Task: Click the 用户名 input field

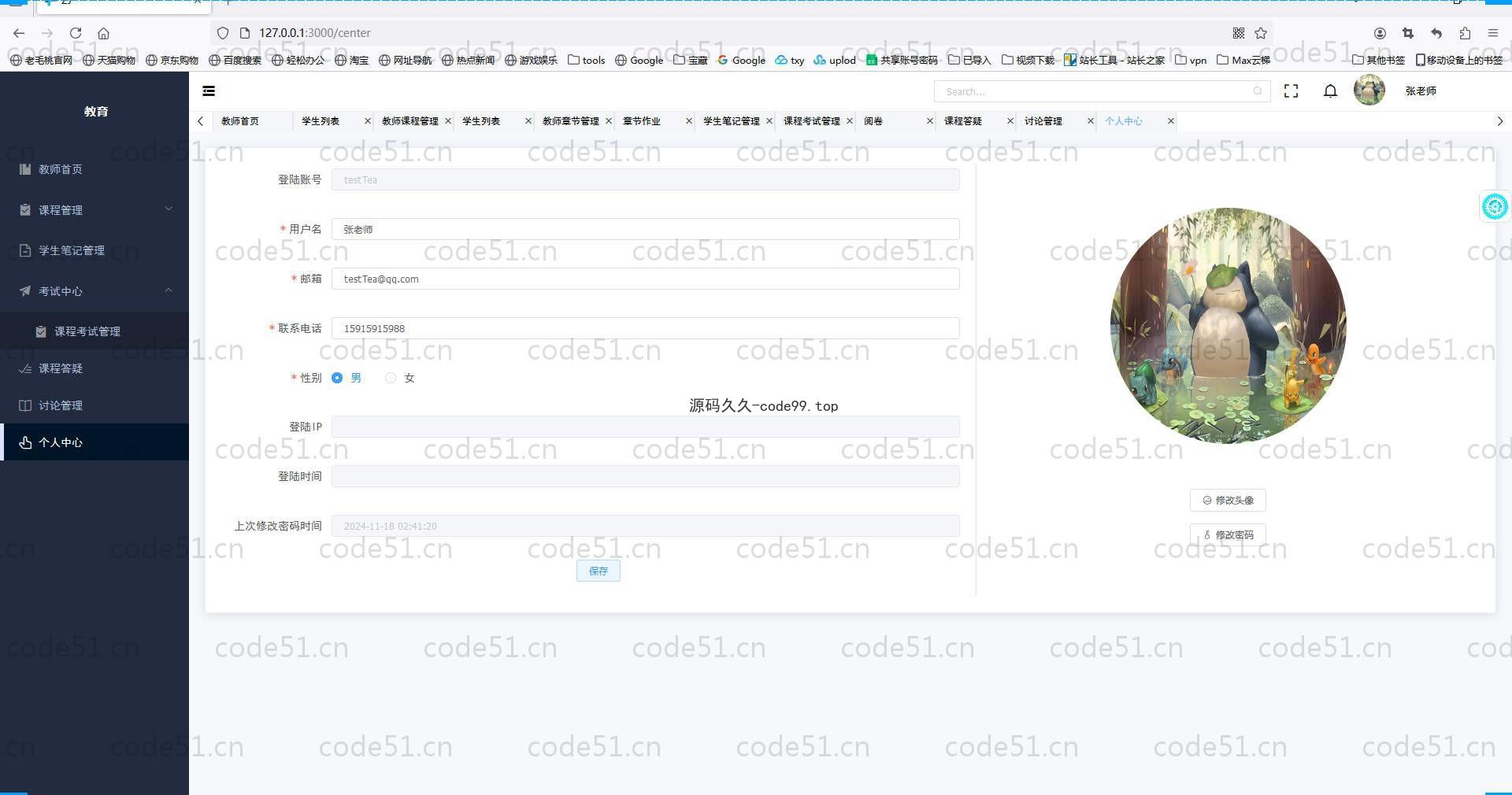Action: tap(645, 229)
